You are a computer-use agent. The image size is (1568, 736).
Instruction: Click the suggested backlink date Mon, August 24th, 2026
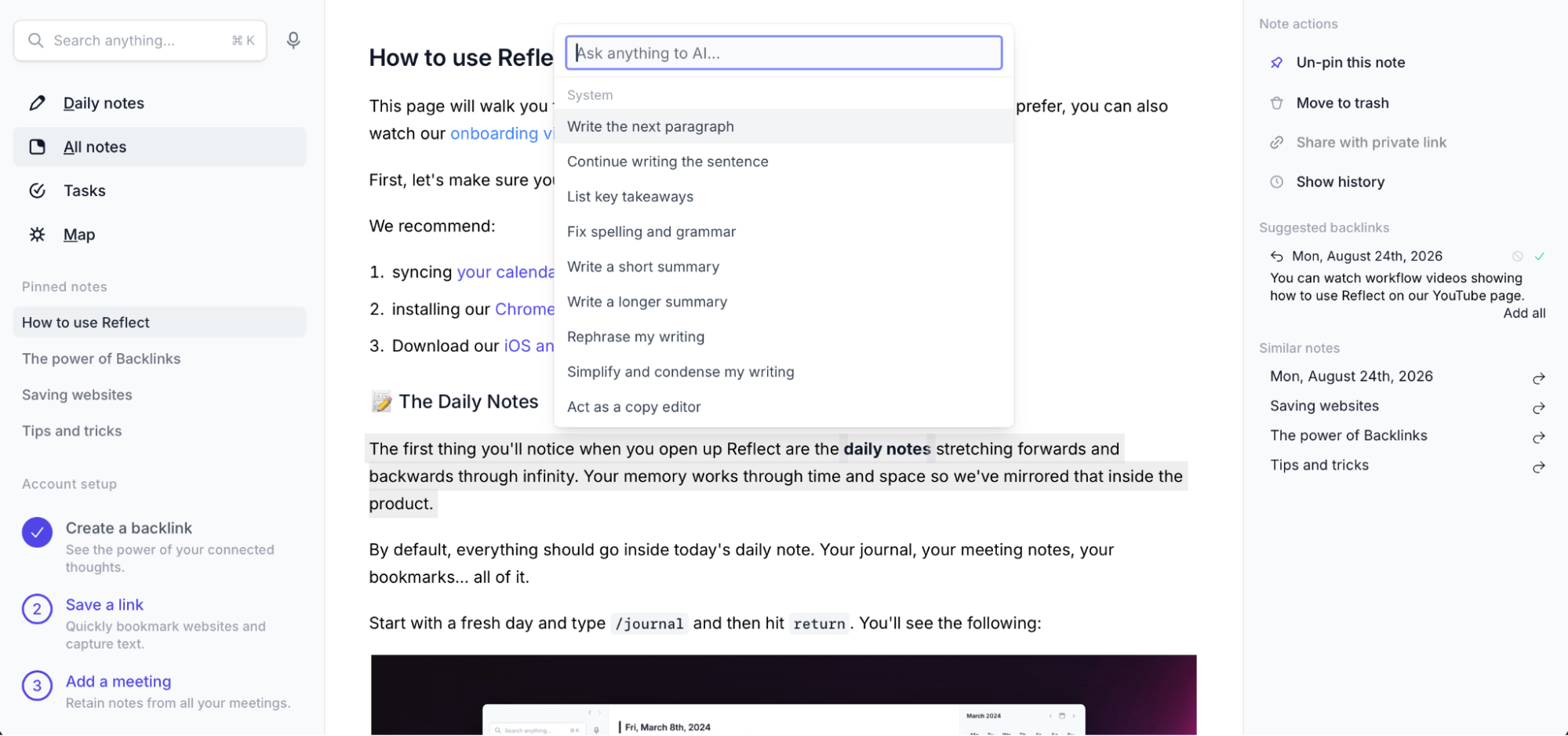click(1367, 257)
